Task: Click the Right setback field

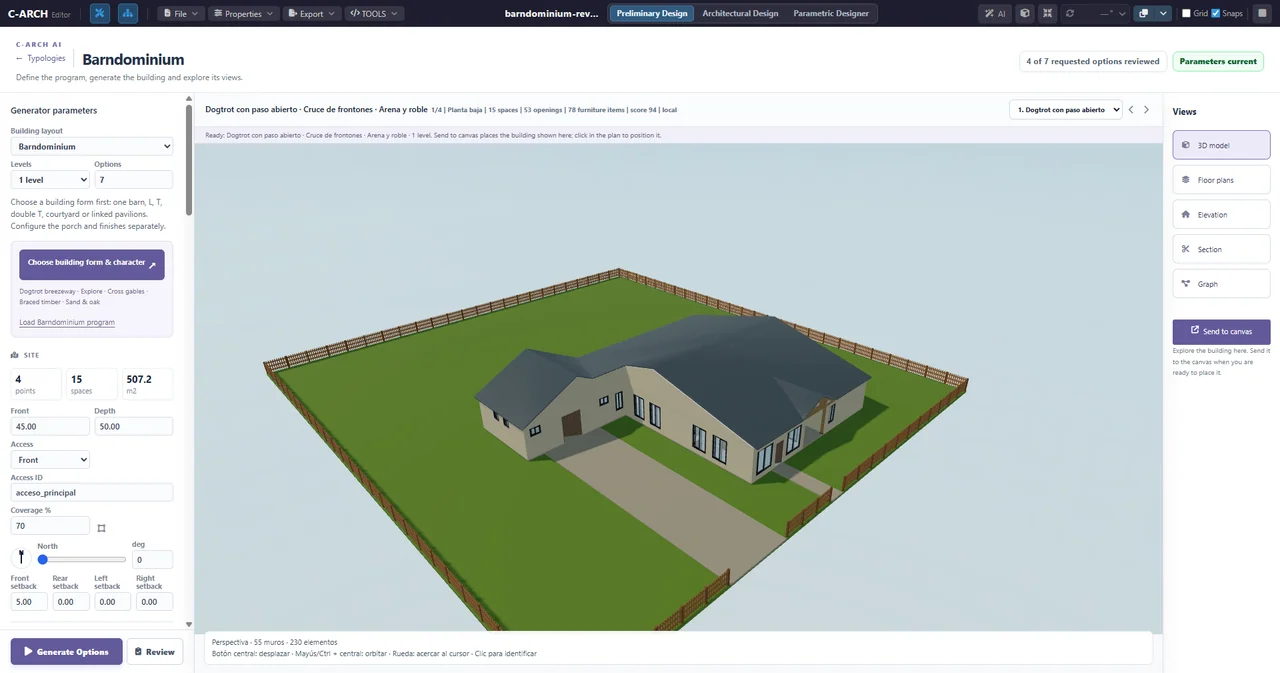Action: [154, 602]
